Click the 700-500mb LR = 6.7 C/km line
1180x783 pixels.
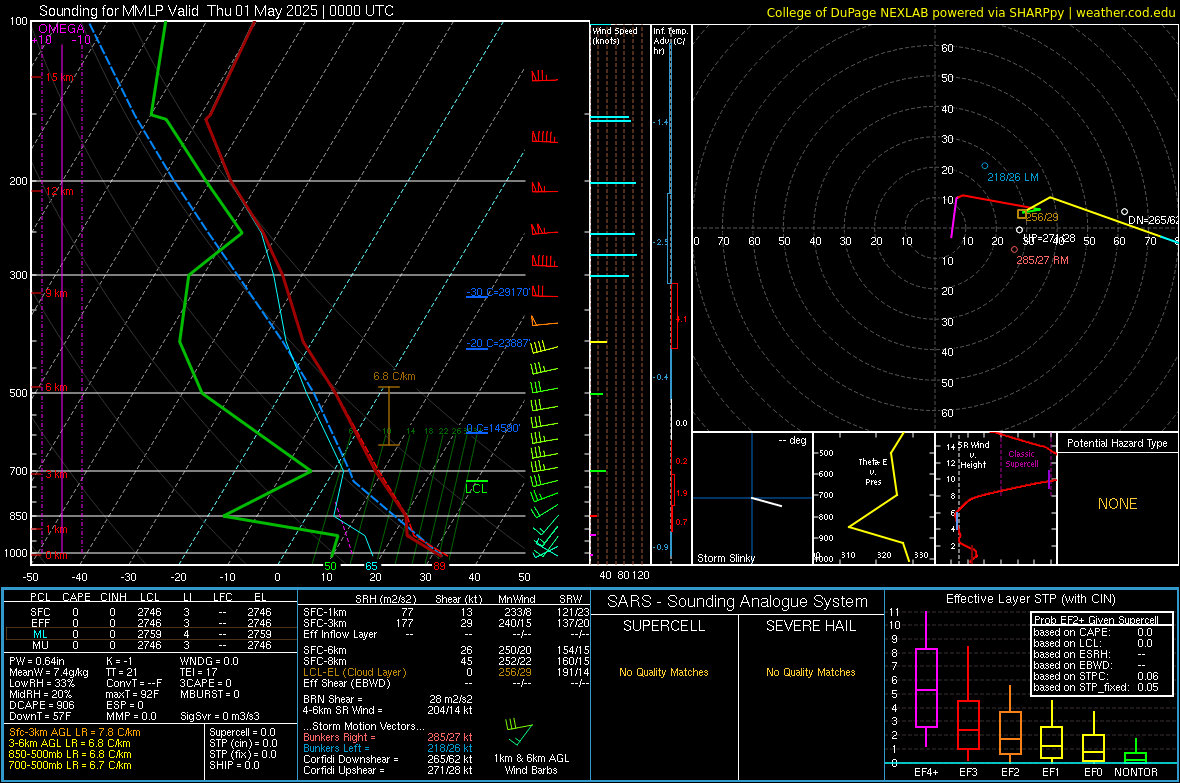pos(70,765)
